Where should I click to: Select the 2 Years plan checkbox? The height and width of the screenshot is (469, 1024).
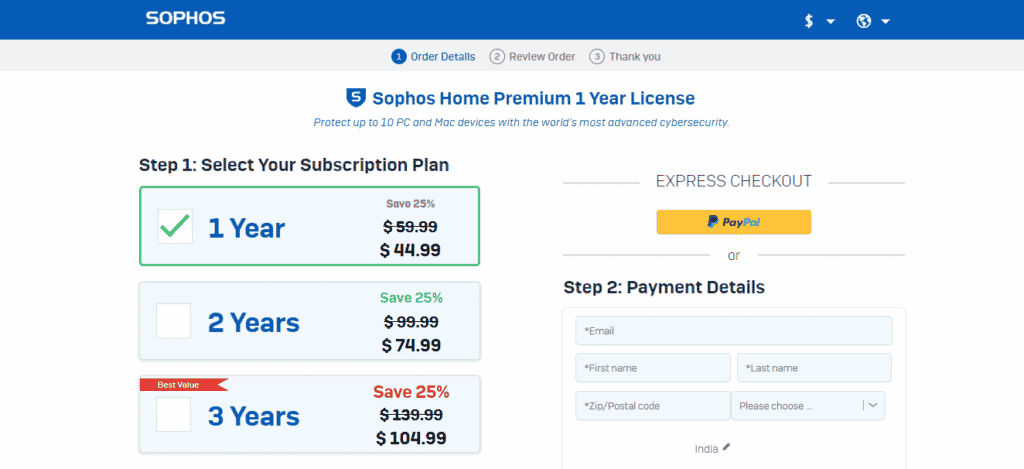point(174,321)
